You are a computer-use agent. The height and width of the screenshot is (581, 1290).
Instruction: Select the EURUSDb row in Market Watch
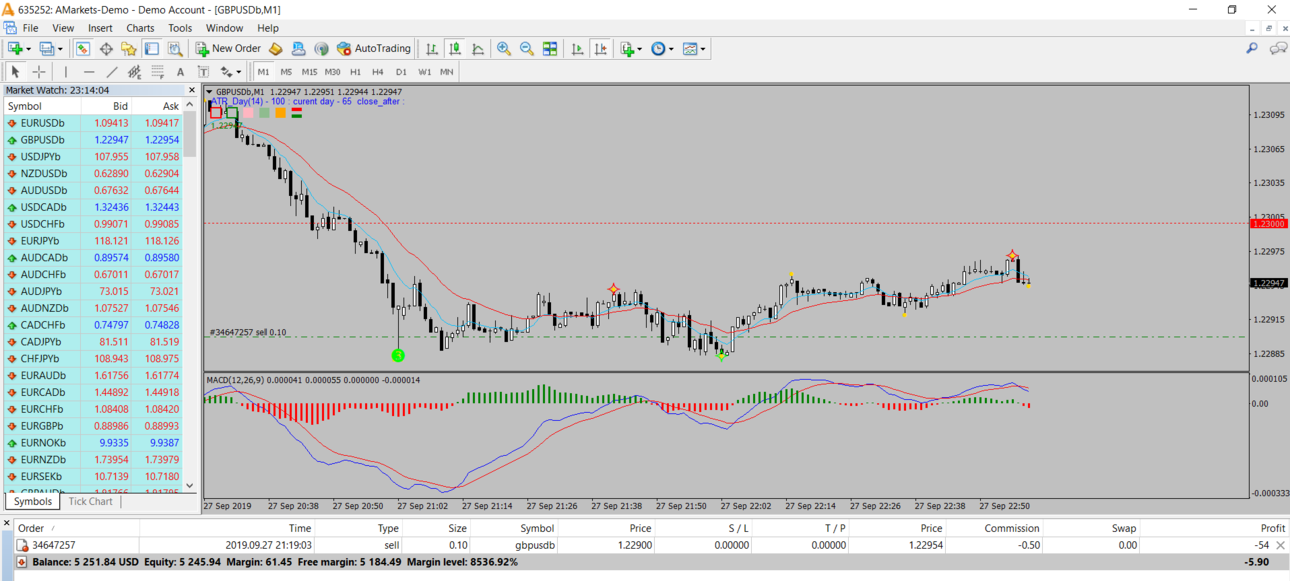click(x=93, y=123)
